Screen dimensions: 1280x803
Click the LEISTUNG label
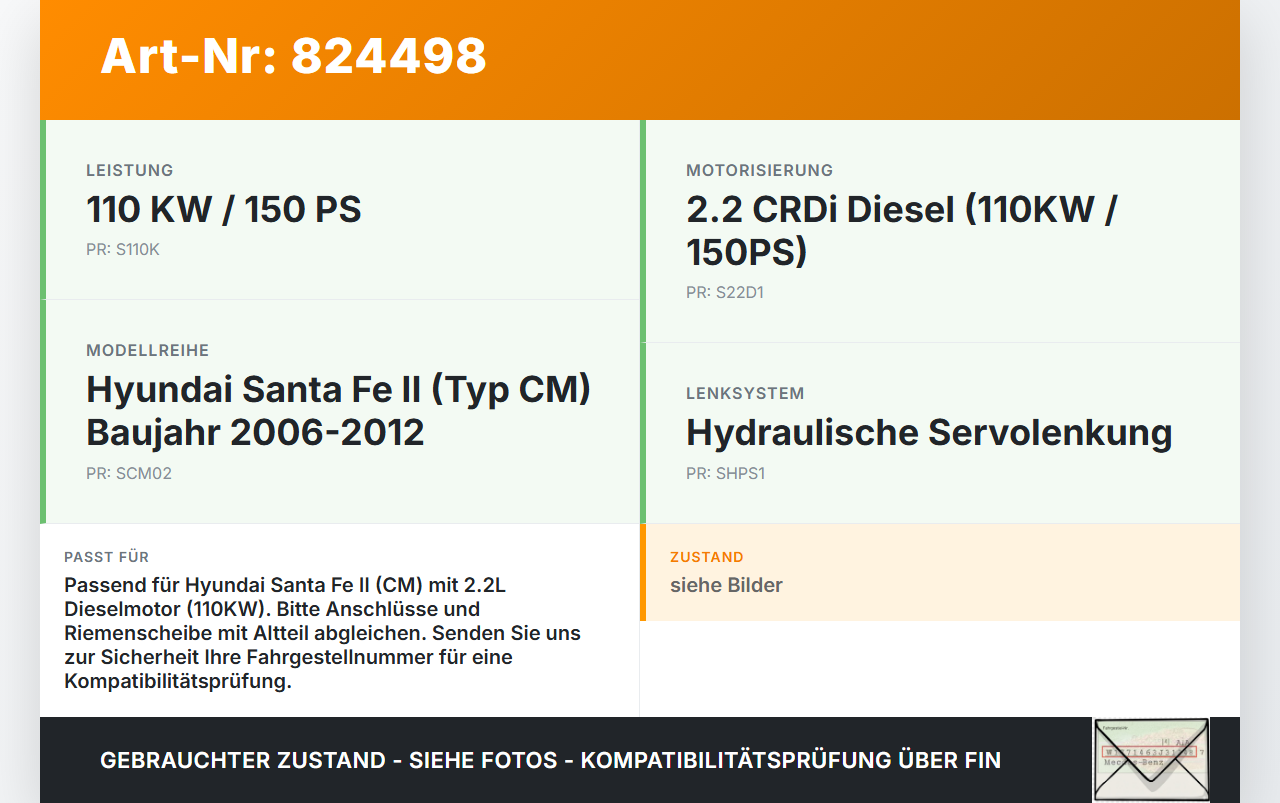[130, 170]
